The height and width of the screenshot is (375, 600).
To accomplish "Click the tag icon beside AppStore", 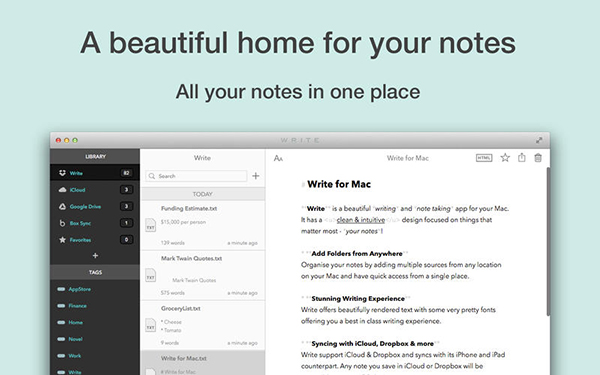I will [x=61, y=289].
